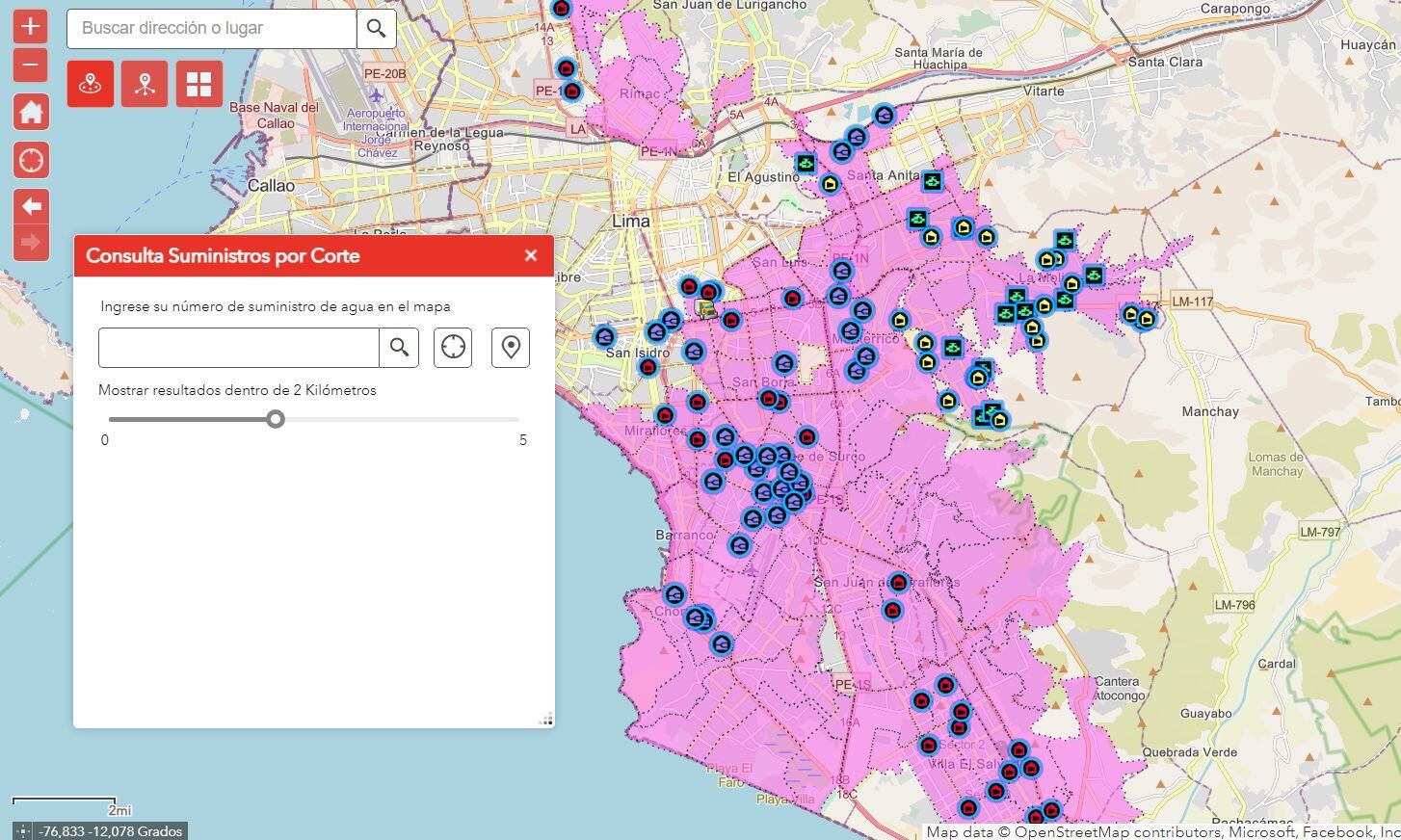Open the branching pin widget button
1401x840 pixels.
(145, 84)
